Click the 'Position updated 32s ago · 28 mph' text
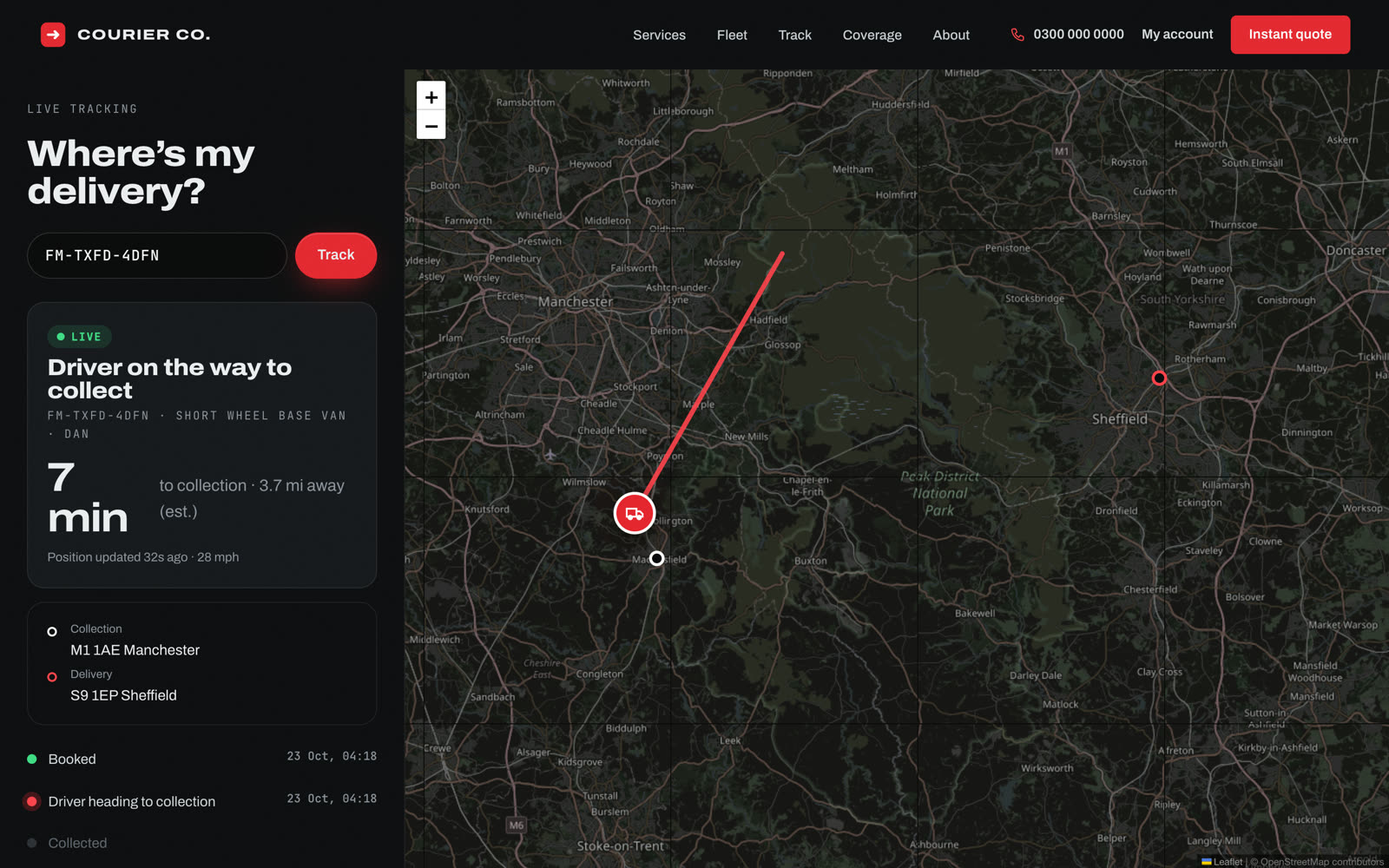The width and height of the screenshot is (1389, 868). click(x=143, y=557)
